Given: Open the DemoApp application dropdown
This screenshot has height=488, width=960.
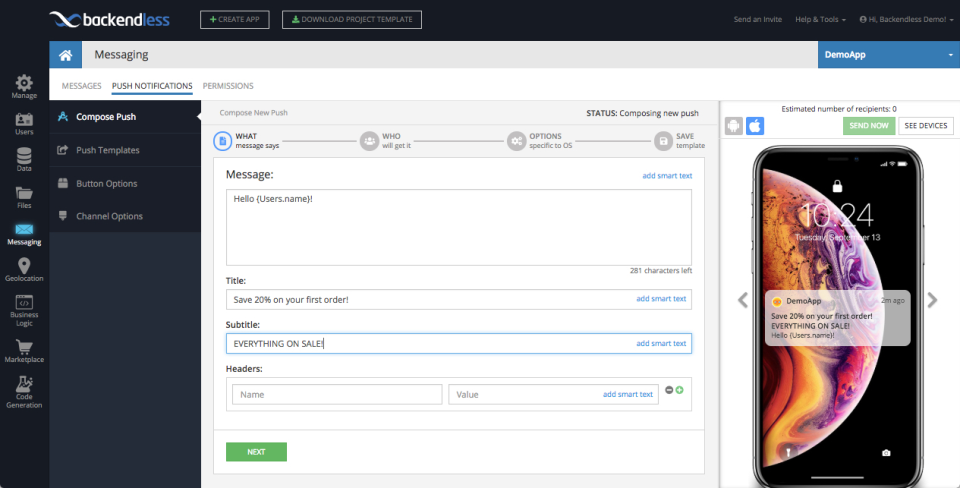Looking at the screenshot, I should click(x=889, y=55).
